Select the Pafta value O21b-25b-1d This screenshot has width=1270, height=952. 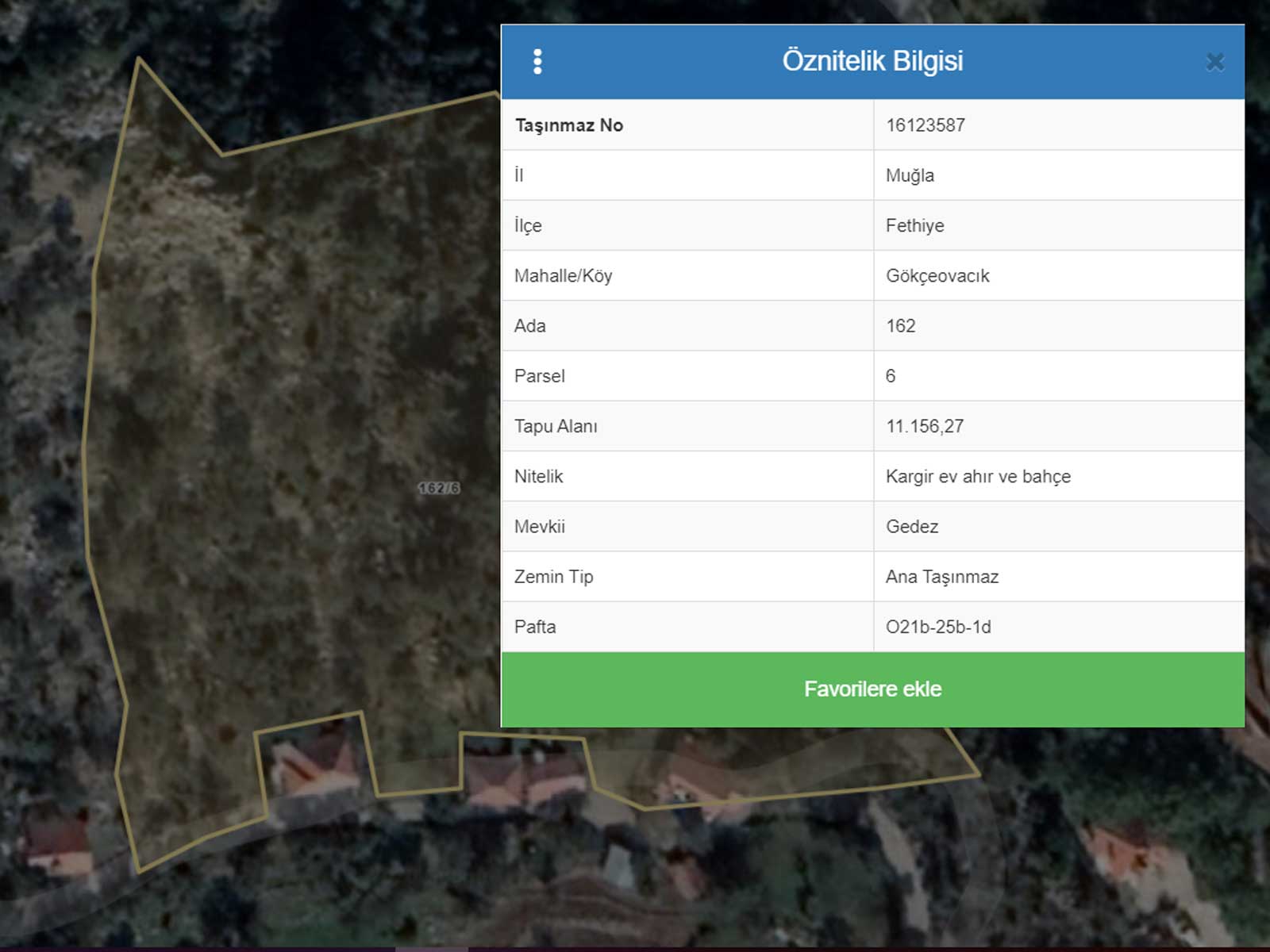[x=938, y=627]
